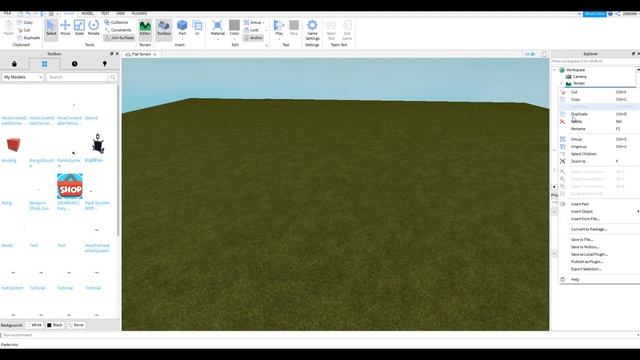
Task: Switch to the VIEW ribbon tab
Action: click(x=120, y=13)
